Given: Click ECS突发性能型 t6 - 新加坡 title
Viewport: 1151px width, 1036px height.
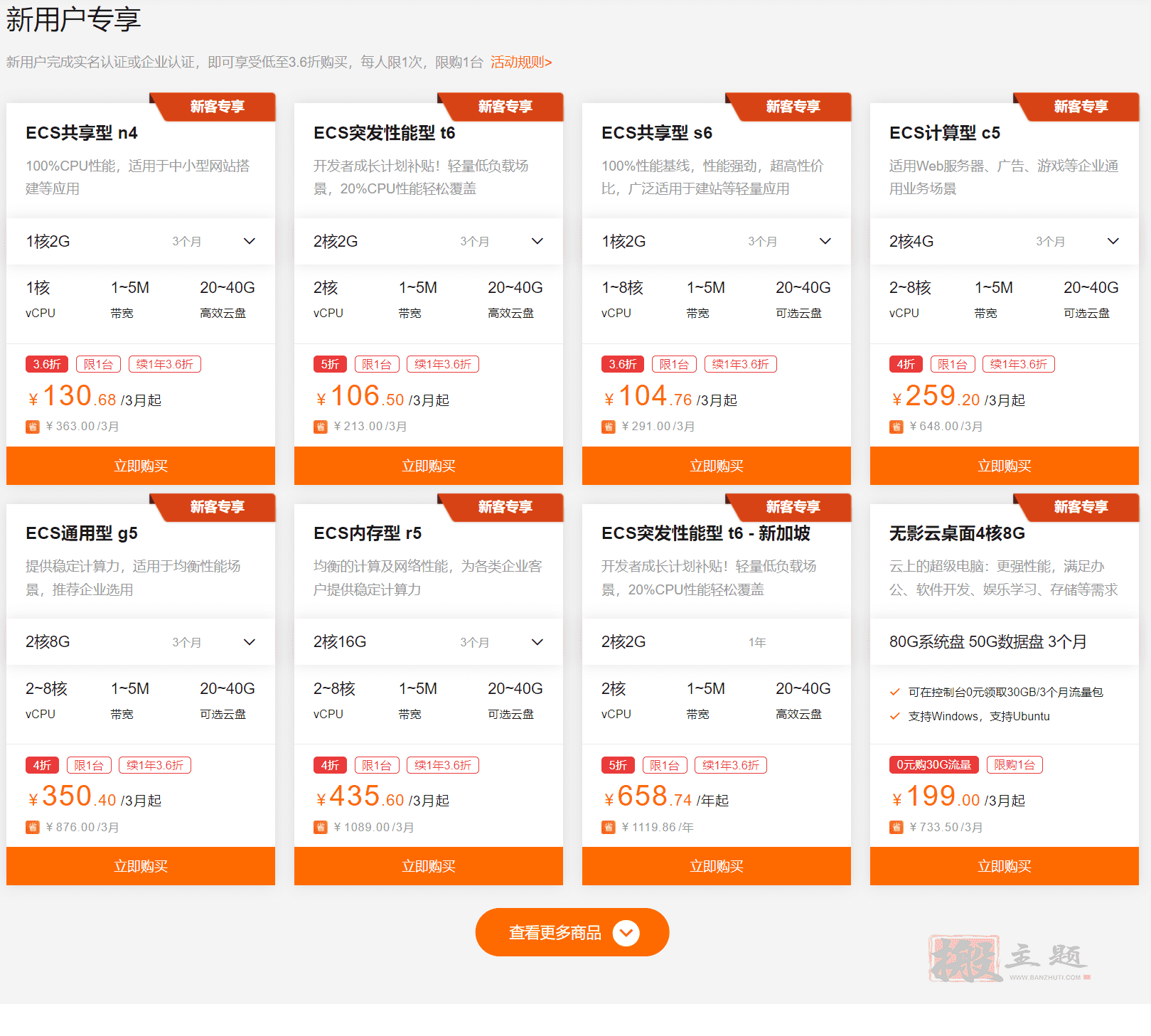Looking at the screenshot, I should click(x=706, y=533).
